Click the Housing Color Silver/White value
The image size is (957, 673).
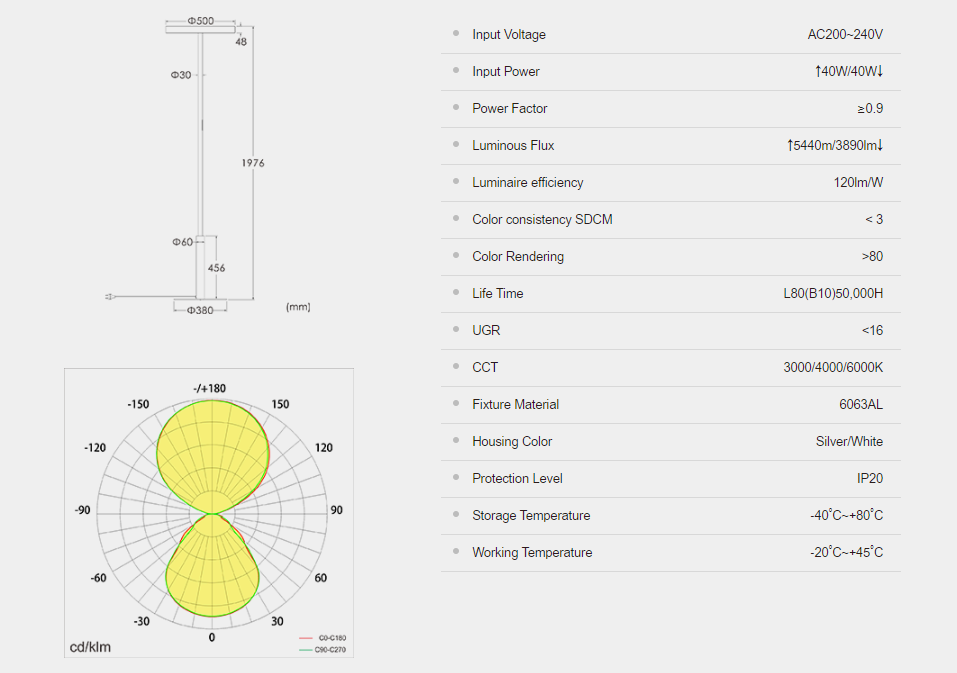click(849, 441)
